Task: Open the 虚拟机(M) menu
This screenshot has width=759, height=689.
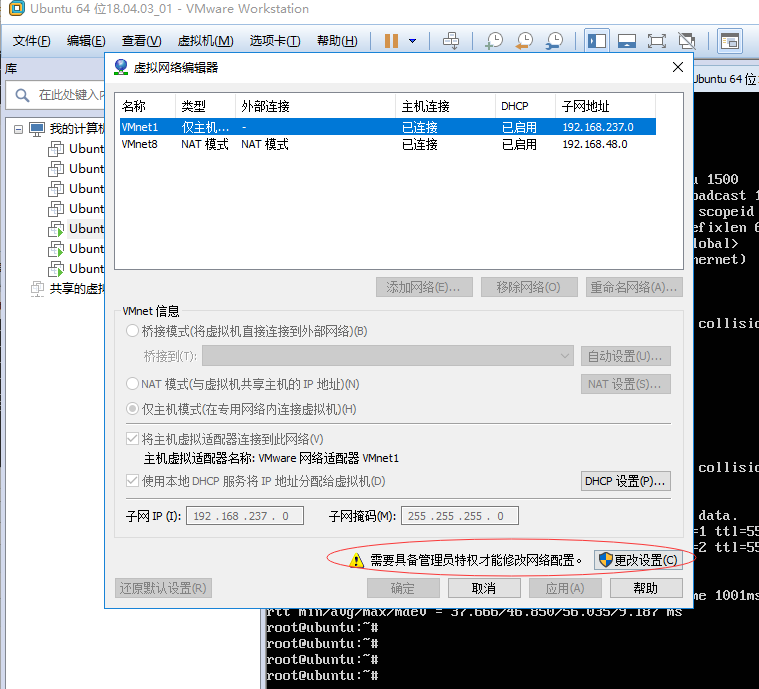Action: (205, 41)
